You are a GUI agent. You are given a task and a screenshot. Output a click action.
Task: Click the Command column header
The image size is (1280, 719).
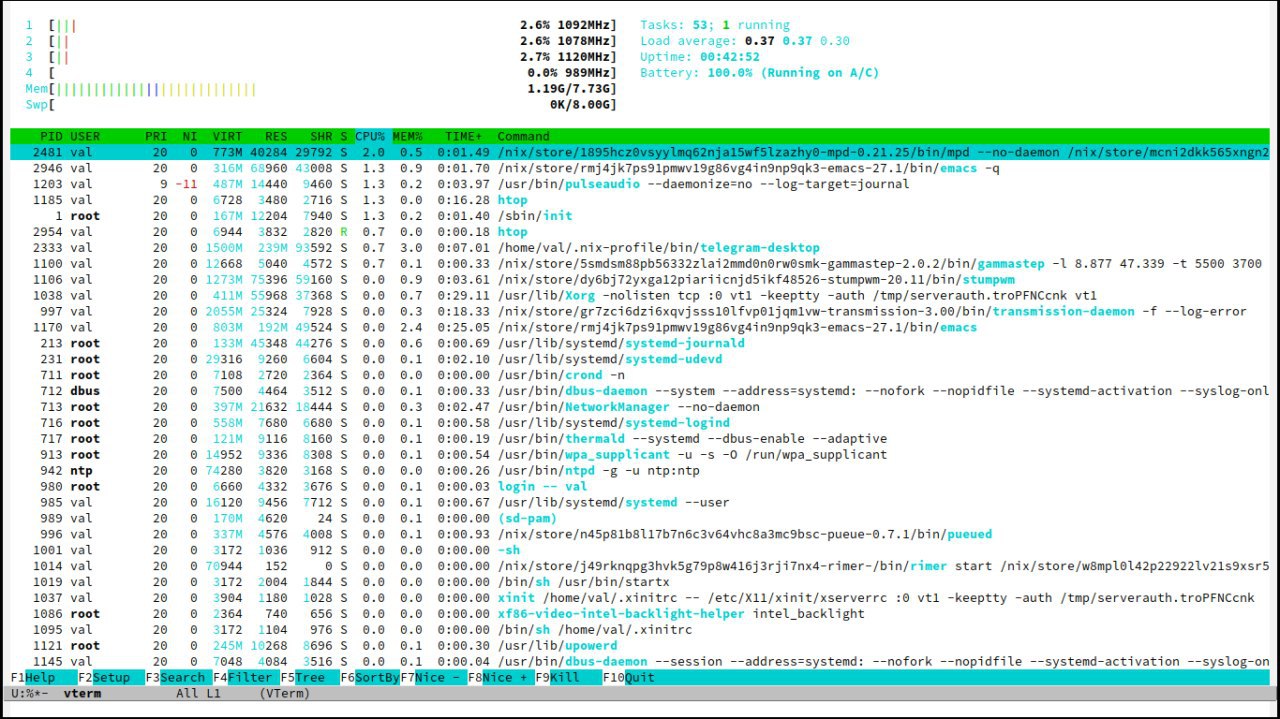tap(523, 136)
